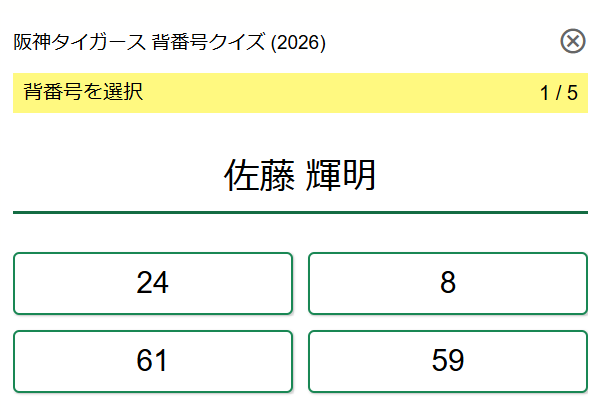600x420 pixels.
Task: Tap the top-right answer option 8
Action: click(447, 283)
